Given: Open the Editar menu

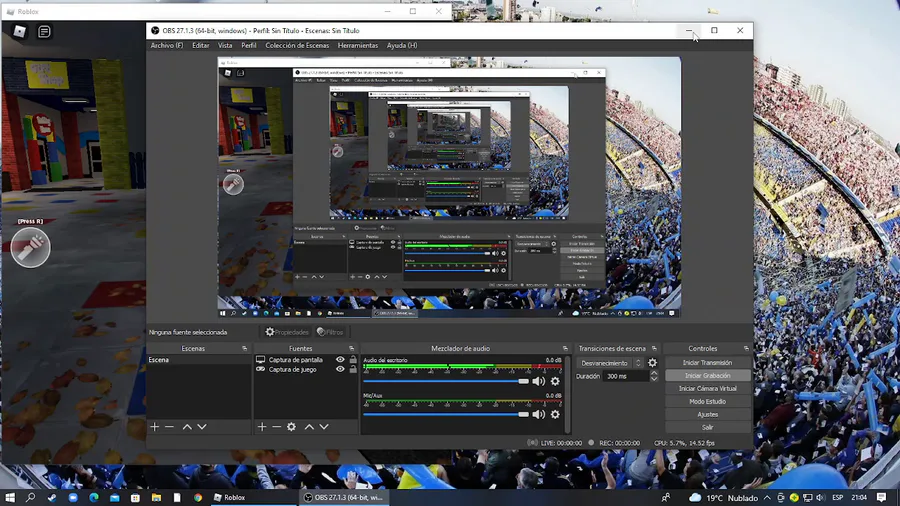Looking at the screenshot, I should pos(200,45).
